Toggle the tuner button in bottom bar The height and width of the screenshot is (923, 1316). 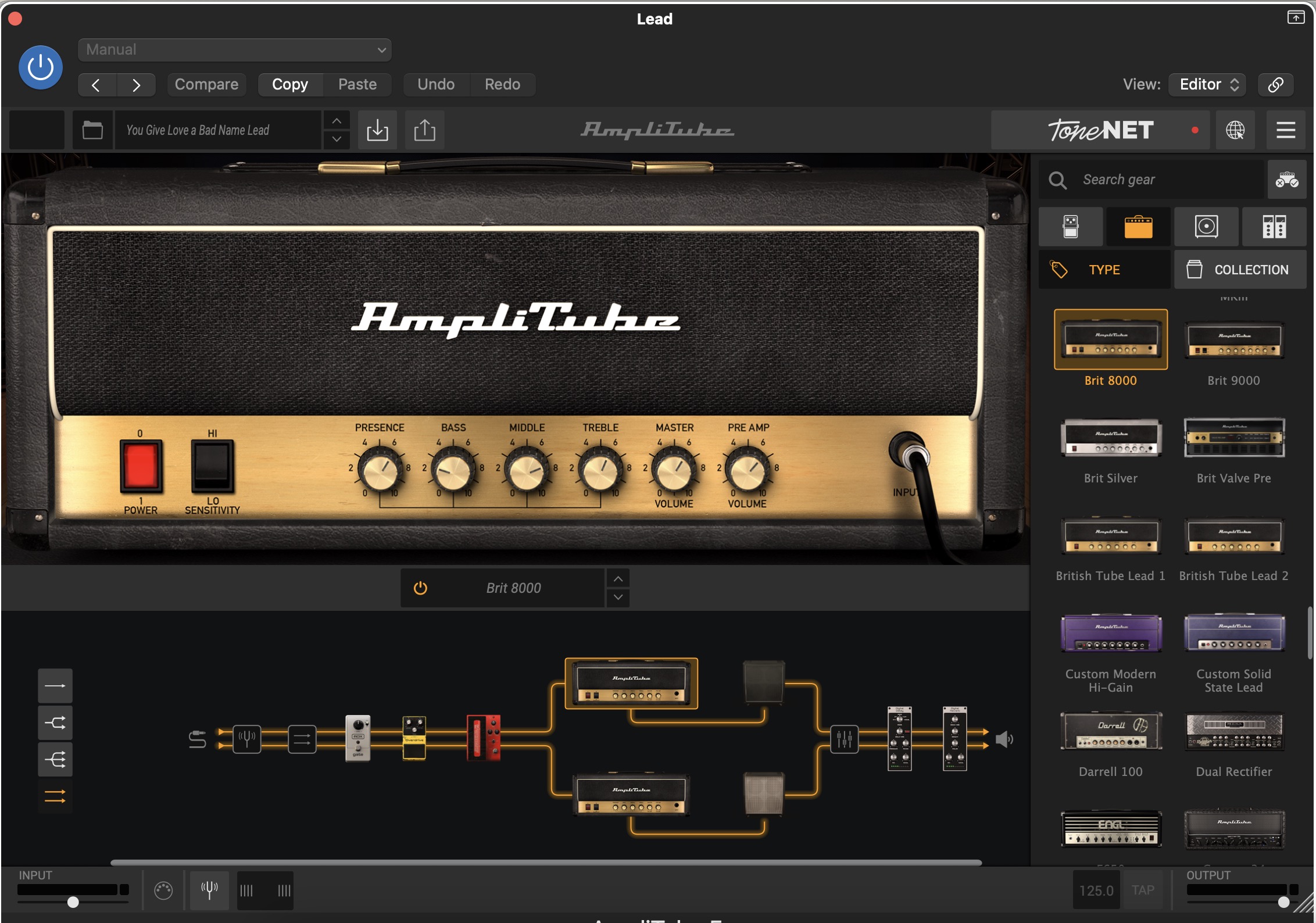click(209, 890)
